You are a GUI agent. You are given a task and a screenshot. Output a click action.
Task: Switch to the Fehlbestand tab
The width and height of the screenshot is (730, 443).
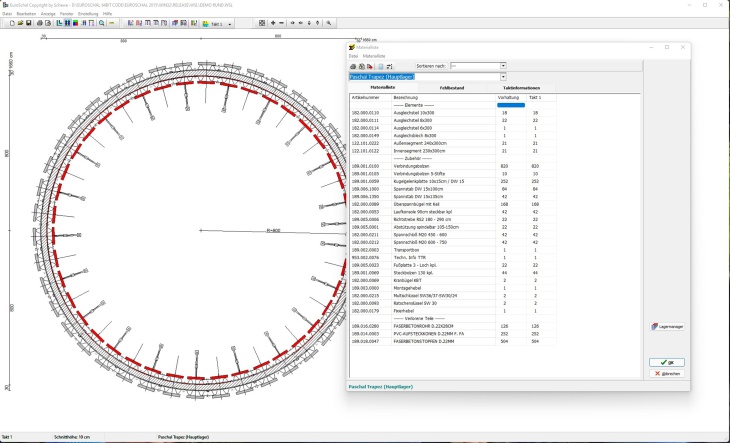click(x=454, y=88)
